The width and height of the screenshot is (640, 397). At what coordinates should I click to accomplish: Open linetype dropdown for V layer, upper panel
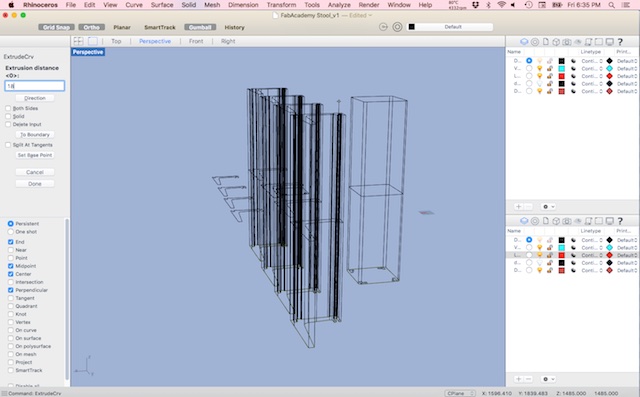[592, 69]
